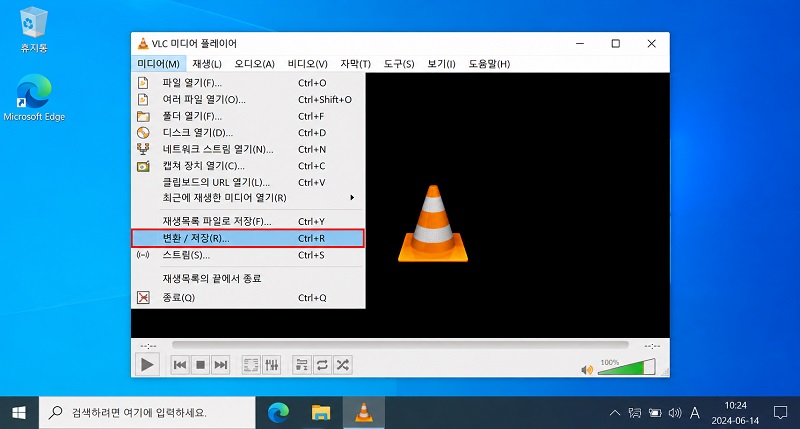Open File Explorer from taskbar

tap(321, 413)
